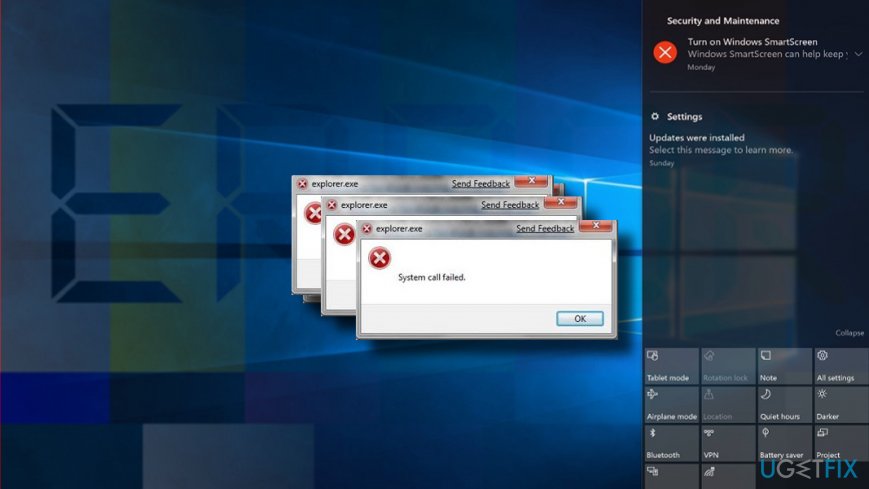Click title bar error icon of rearmost dialog
This screenshot has height=489, width=869.
(x=302, y=184)
